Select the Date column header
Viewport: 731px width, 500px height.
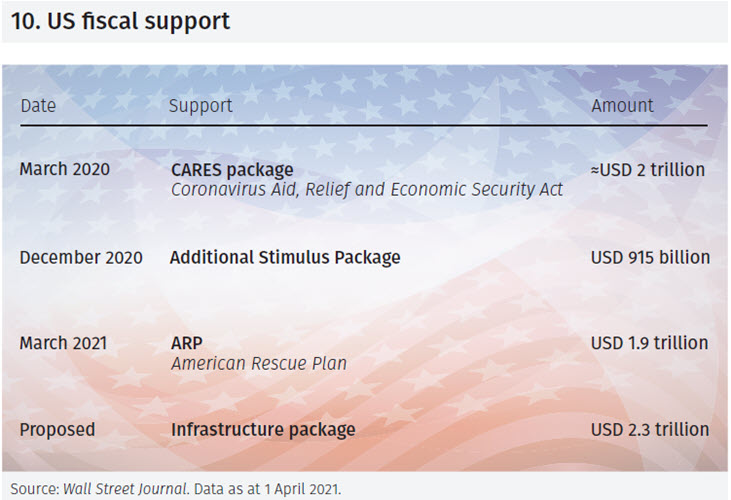38,105
